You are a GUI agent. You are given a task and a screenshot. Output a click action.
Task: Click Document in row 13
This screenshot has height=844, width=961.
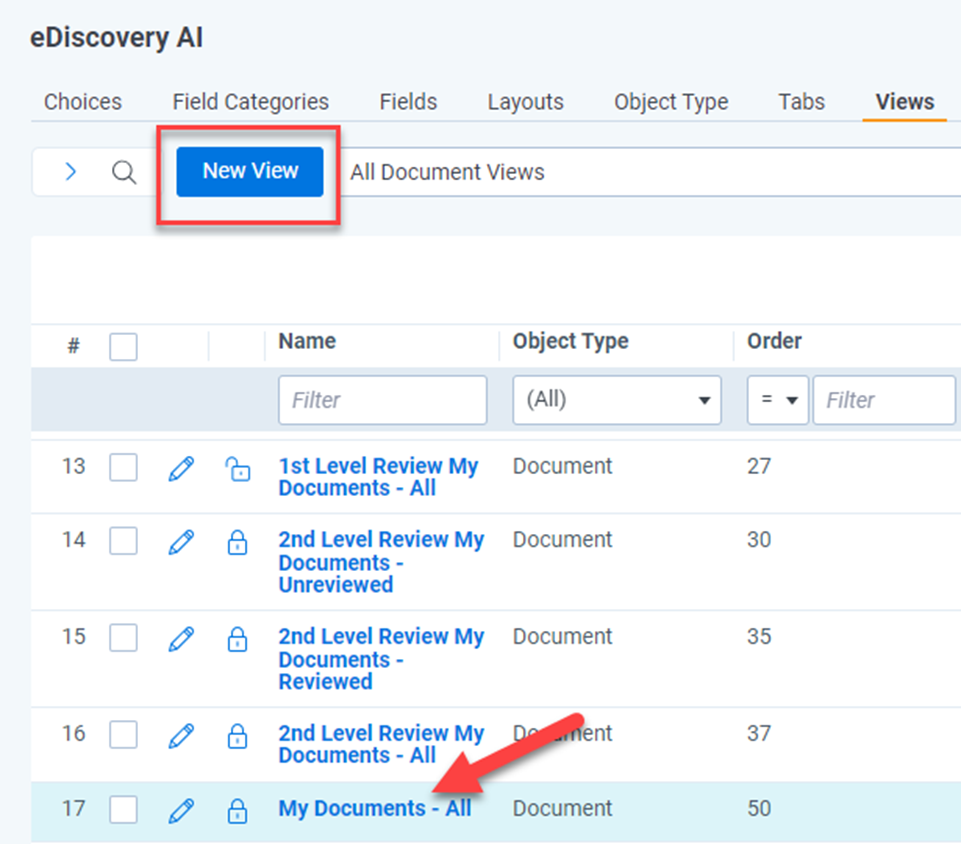[x=563, y=466]
